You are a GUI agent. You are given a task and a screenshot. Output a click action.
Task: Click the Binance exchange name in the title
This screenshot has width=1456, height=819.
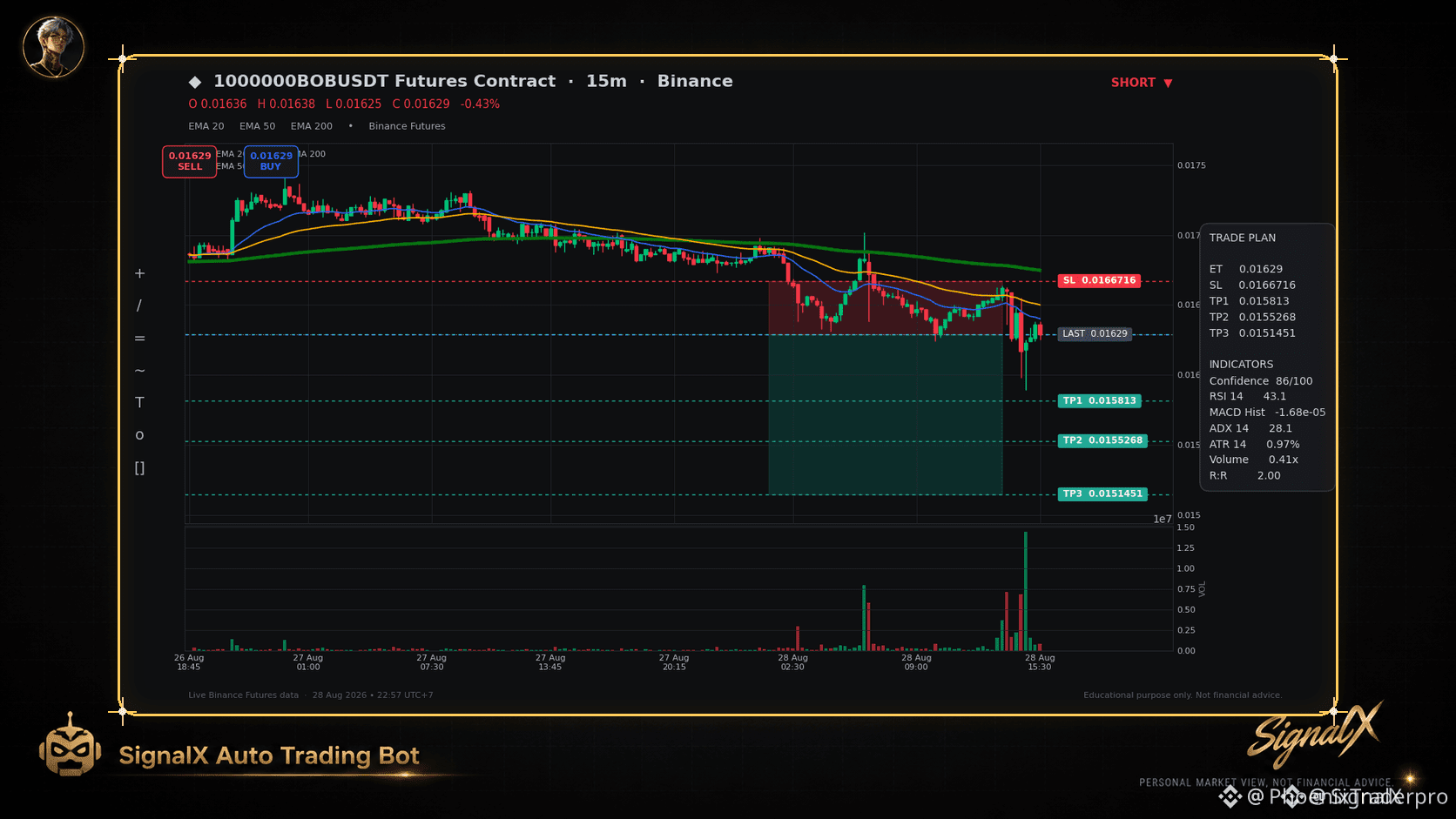(x=695, y=81)
